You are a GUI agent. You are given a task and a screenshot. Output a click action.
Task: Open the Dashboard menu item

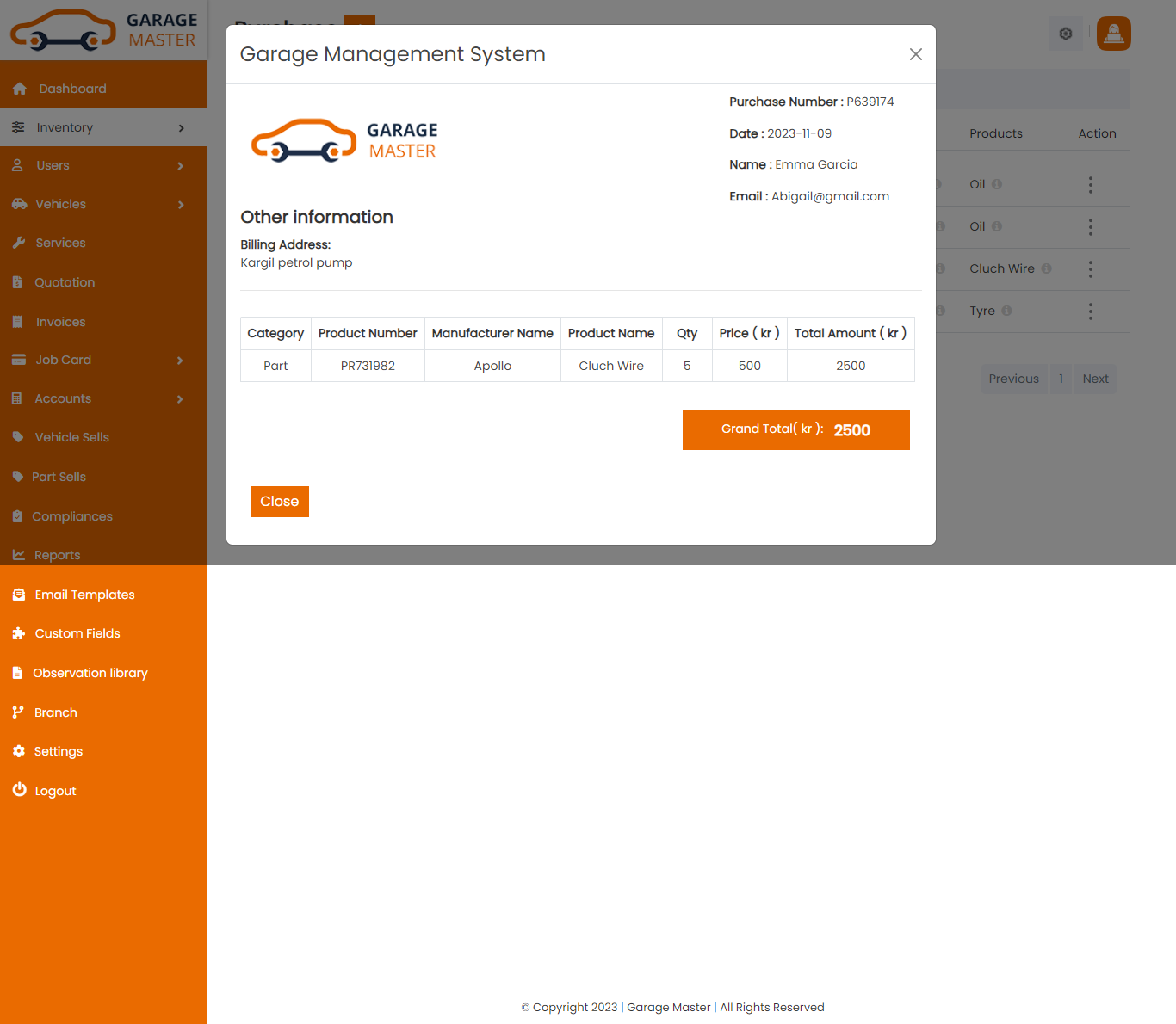coord(103,89)
